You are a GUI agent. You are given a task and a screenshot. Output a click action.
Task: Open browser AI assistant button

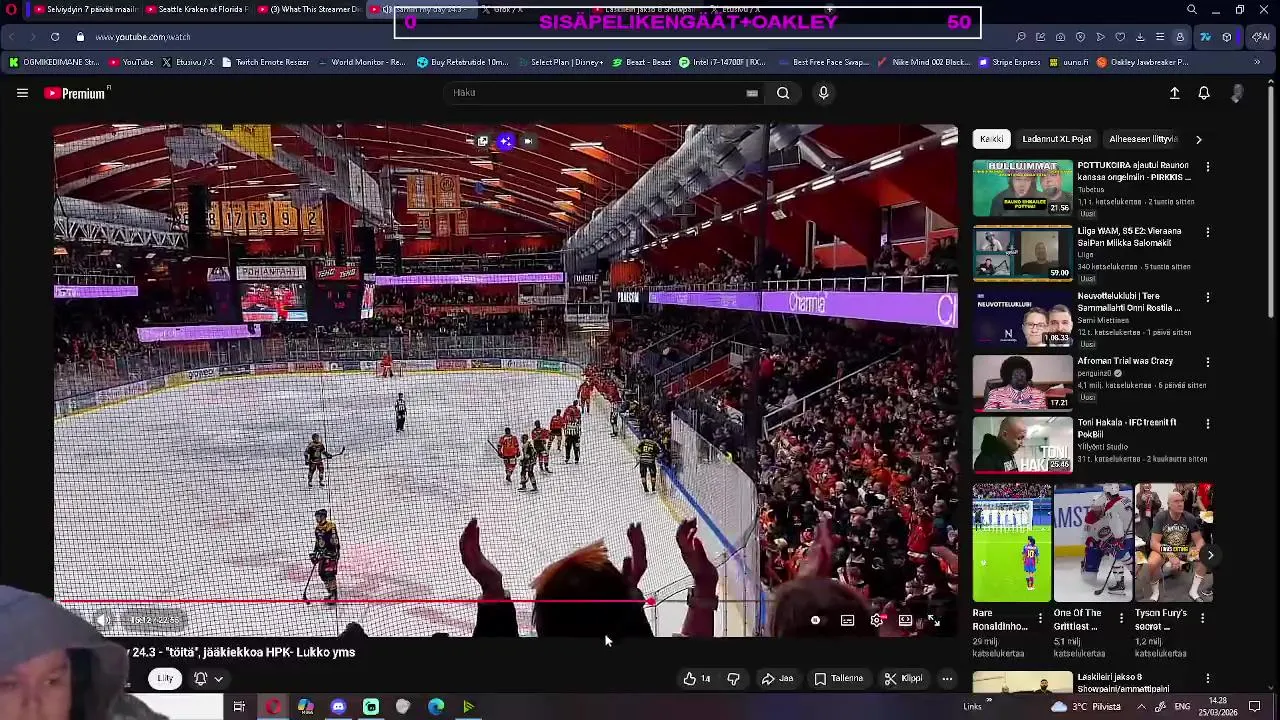[x=1260, y=37]
